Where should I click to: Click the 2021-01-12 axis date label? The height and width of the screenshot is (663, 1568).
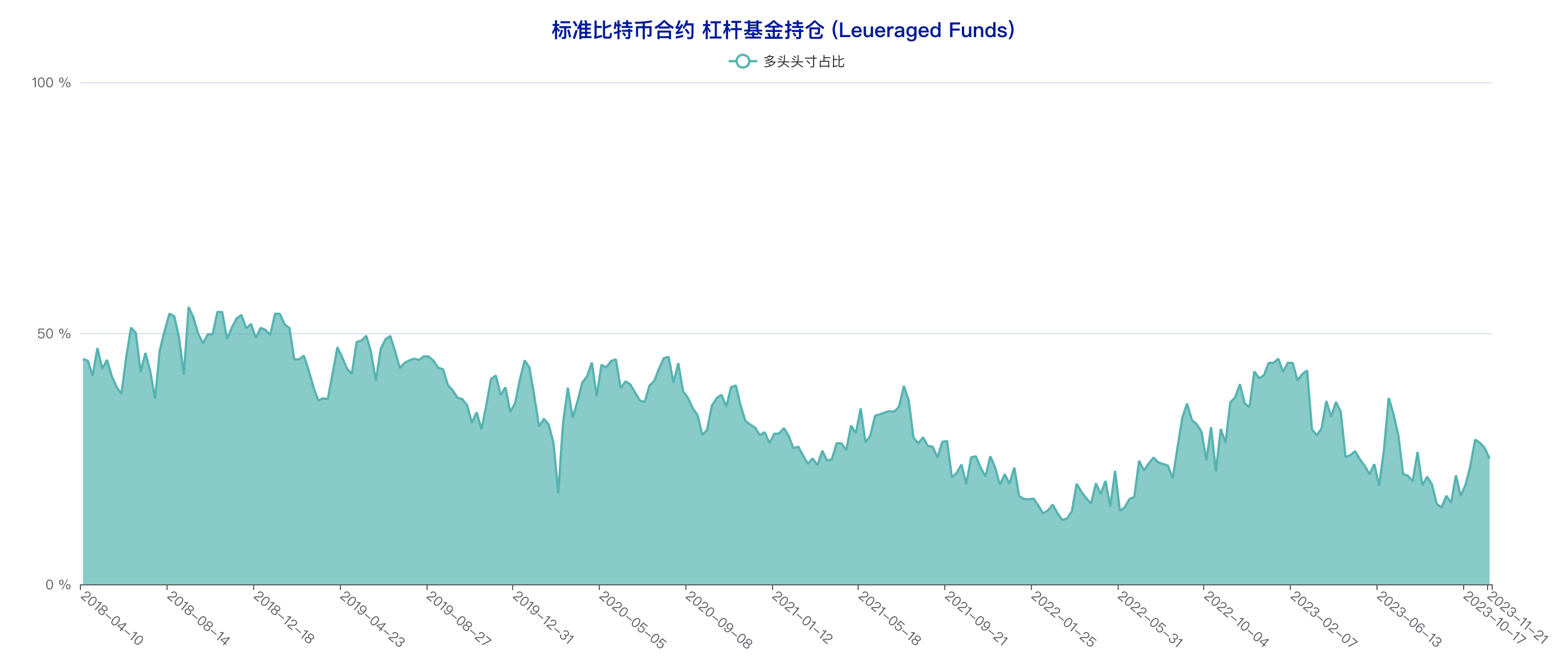pyautogui.click(x=802, y=618)
